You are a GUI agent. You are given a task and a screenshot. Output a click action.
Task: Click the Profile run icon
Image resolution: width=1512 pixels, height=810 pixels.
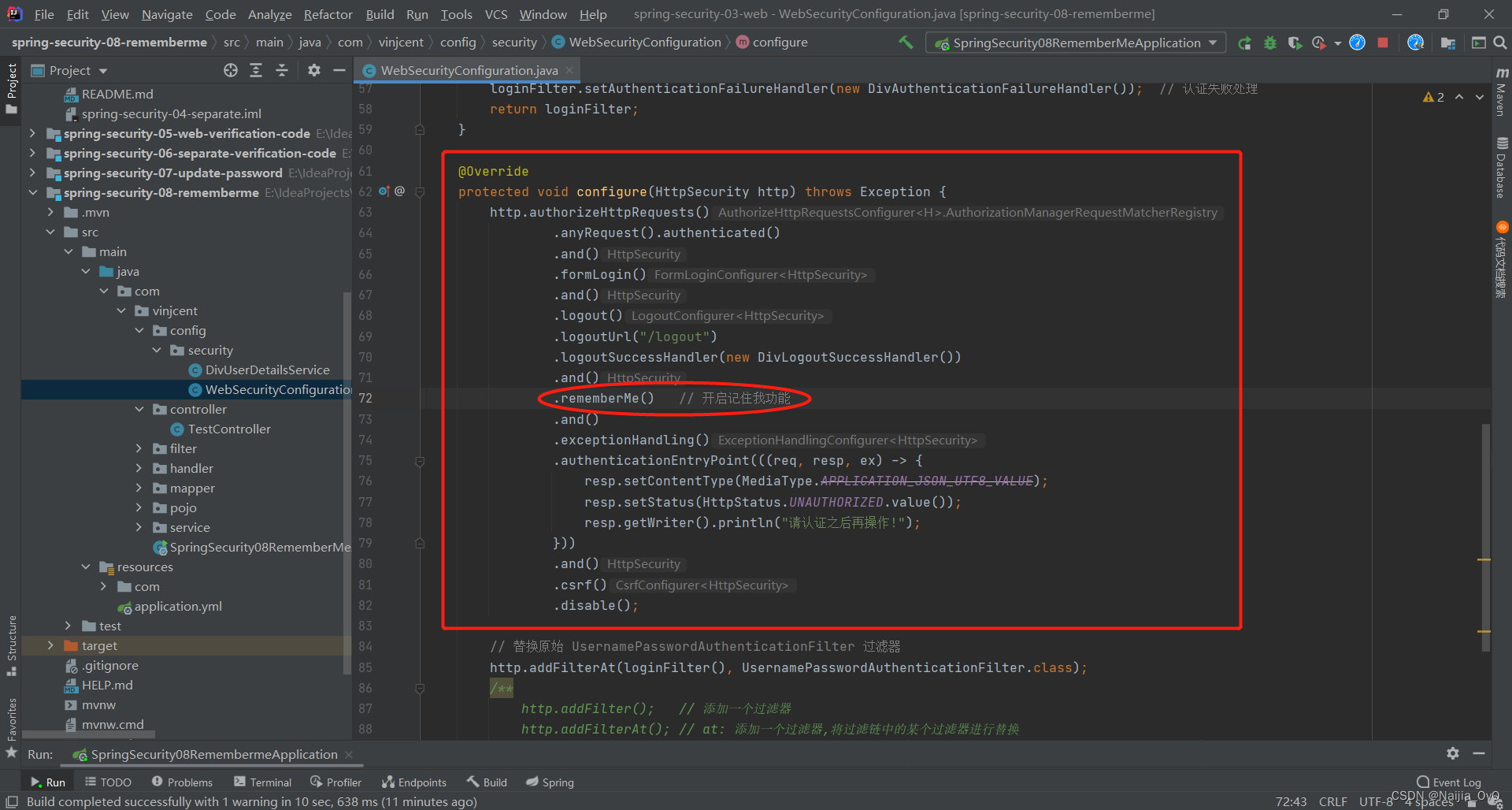click(1319, 43)
